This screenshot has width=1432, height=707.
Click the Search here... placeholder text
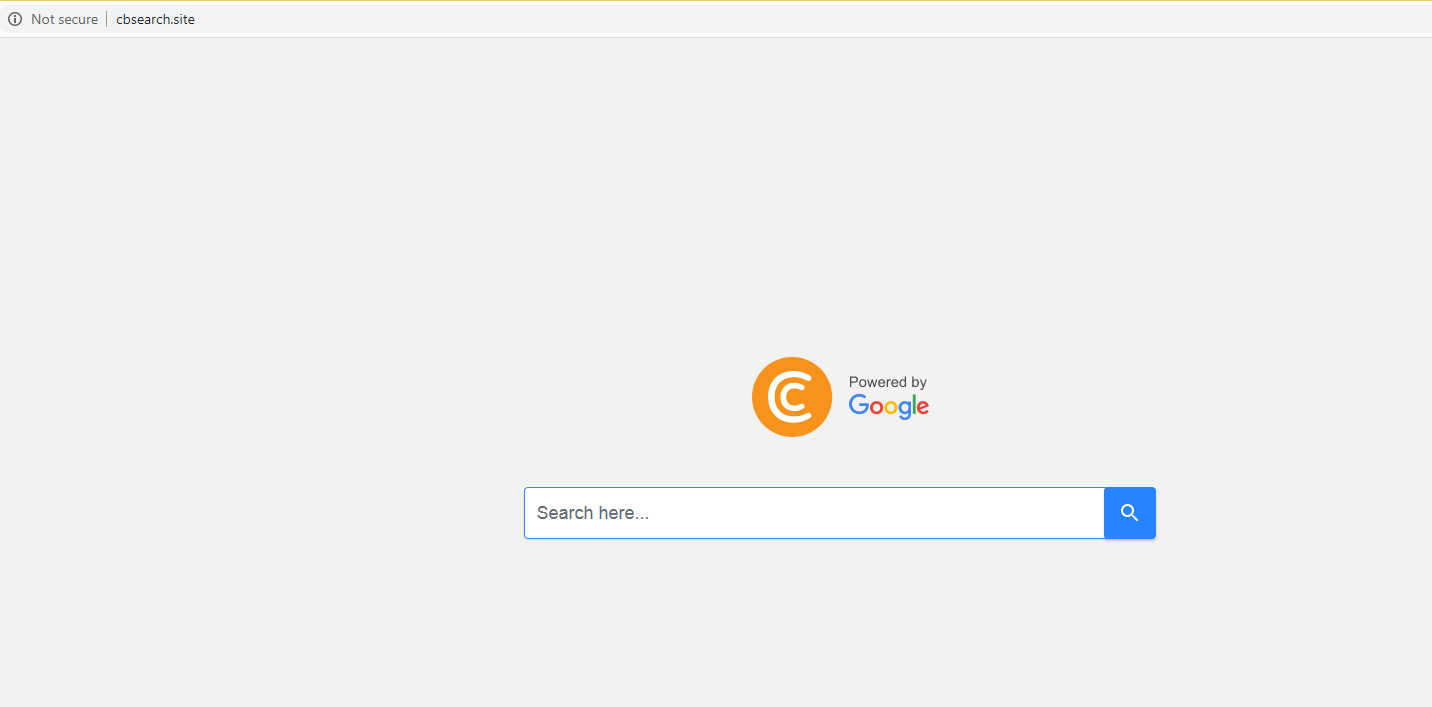[x=593, y=513]
